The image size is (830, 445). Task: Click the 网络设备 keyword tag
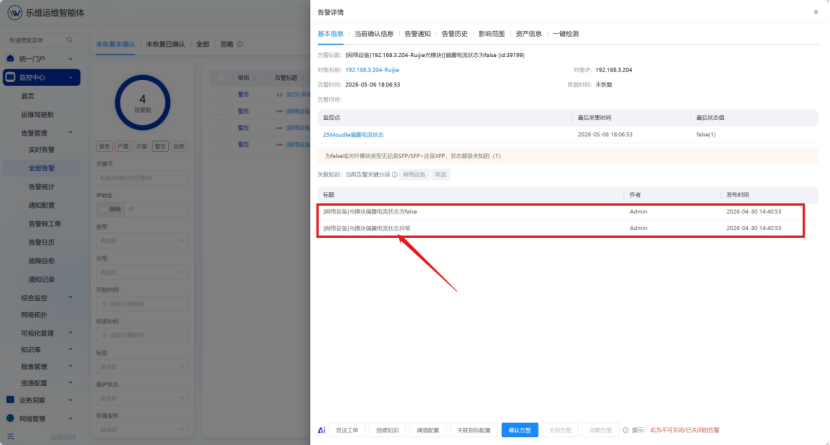pyautogui.click(x=414, y=175)
